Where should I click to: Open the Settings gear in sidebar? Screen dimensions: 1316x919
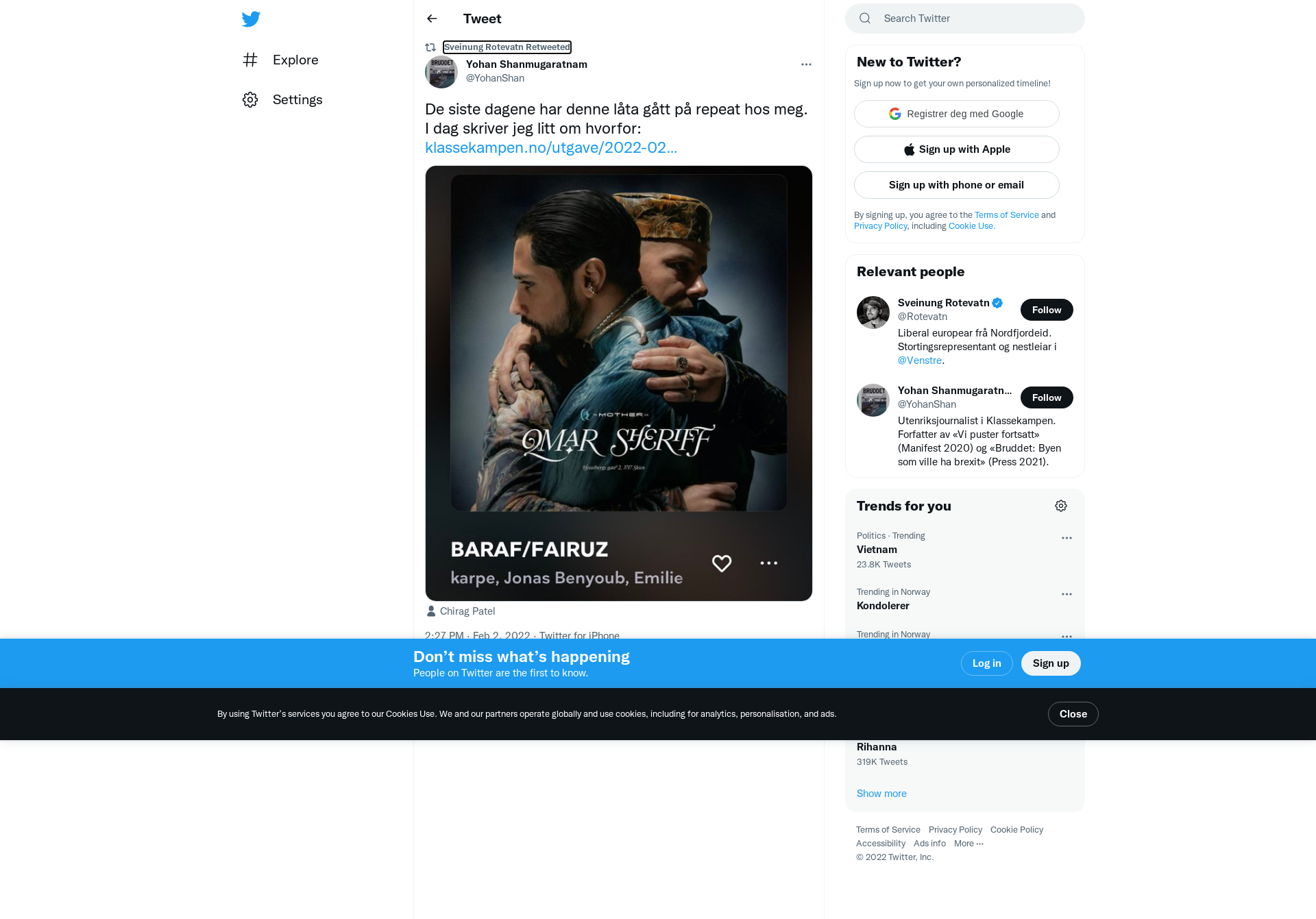(x=250, y=99)
